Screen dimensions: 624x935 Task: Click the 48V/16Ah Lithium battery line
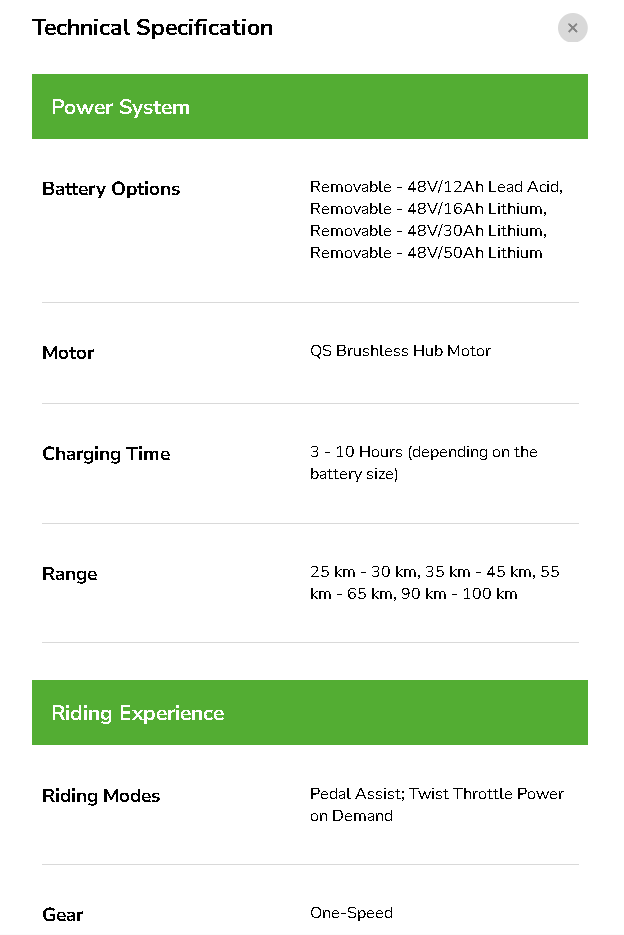click(427, 209)
